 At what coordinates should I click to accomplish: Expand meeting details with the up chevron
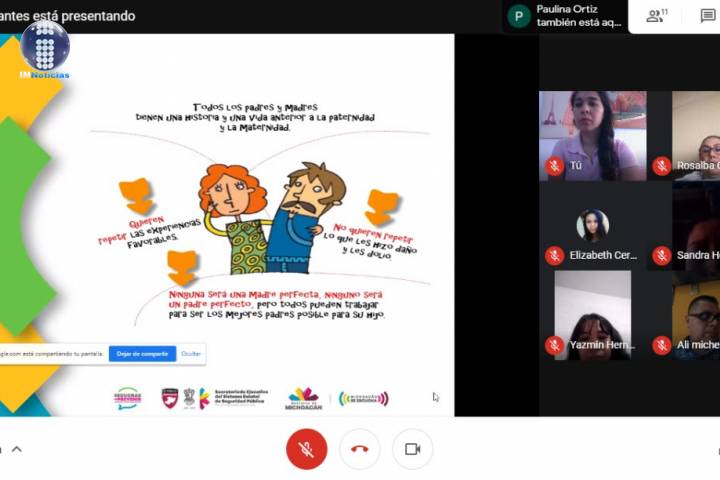click(16, 449)
